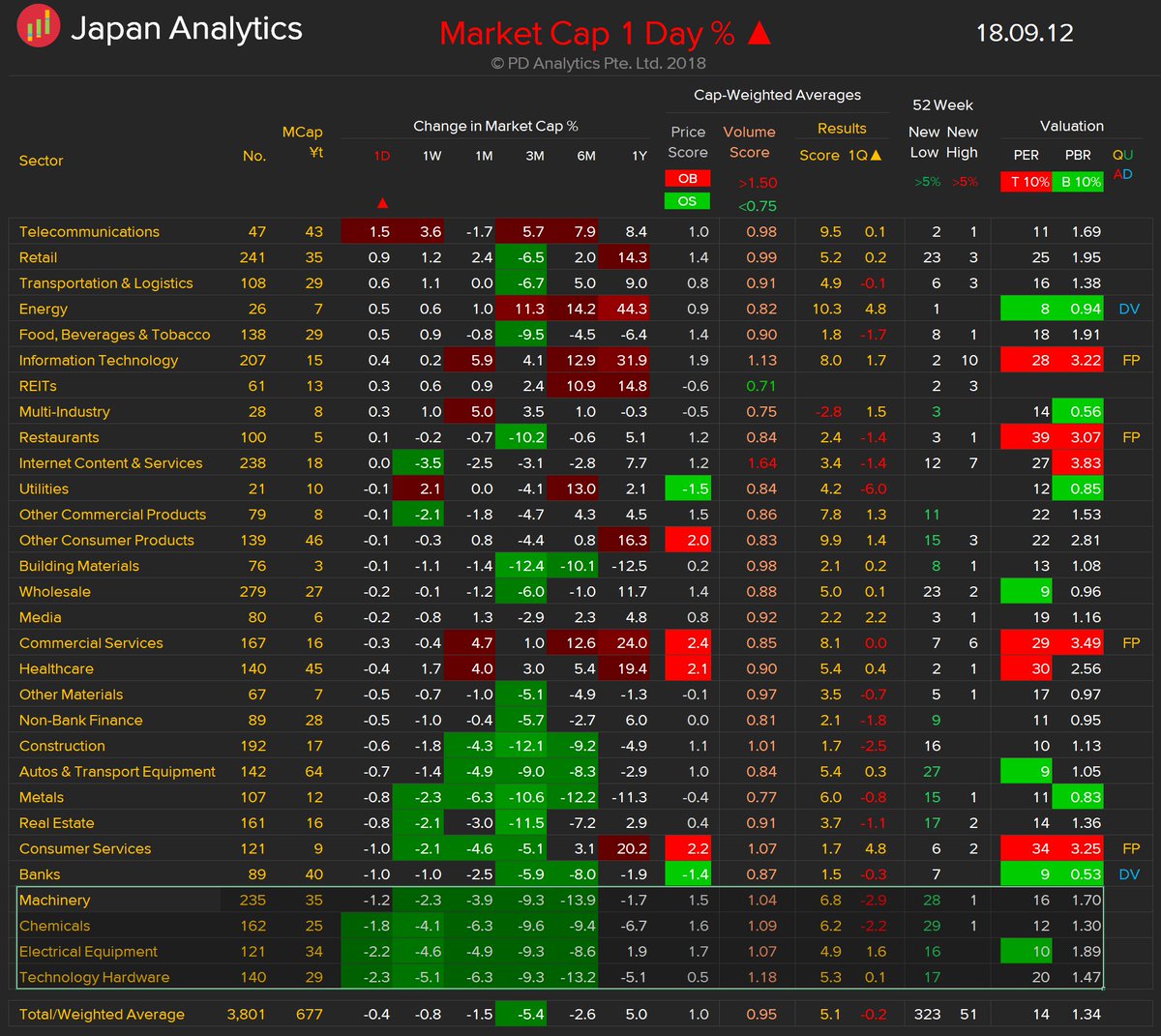The image size is (1161, 1036).
Task: Toggle the AD indicator in the header
Action: (1123, 174)
